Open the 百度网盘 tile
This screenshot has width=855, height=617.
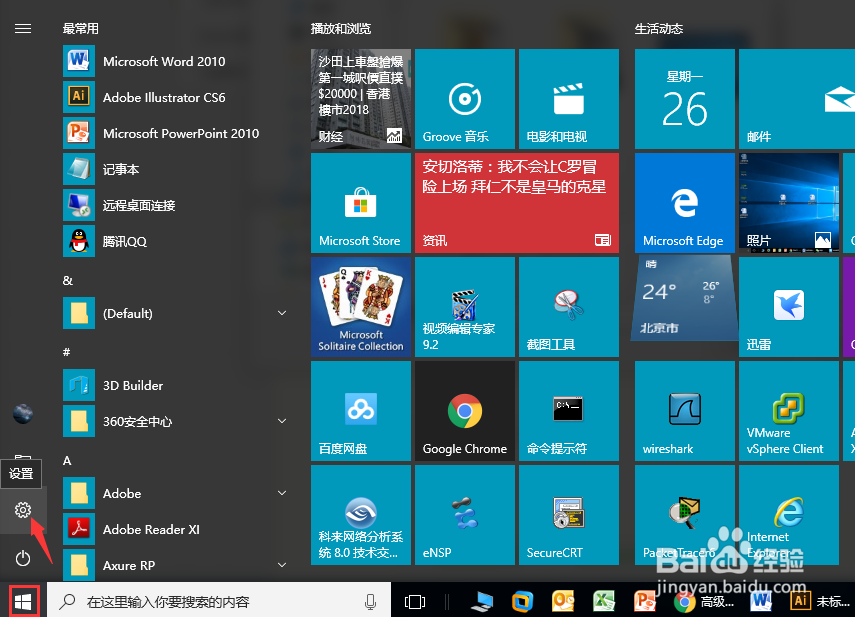coord(361,410)
